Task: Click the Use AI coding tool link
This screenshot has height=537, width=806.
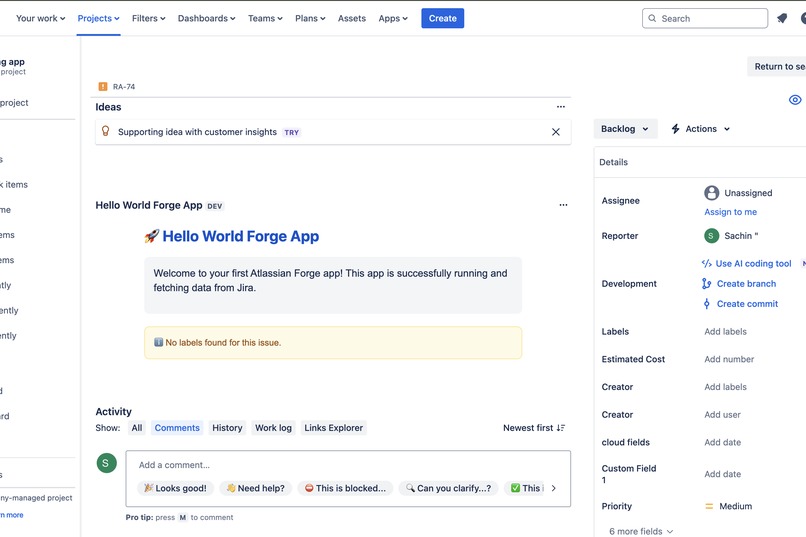Action: click(x=754, y=264)
